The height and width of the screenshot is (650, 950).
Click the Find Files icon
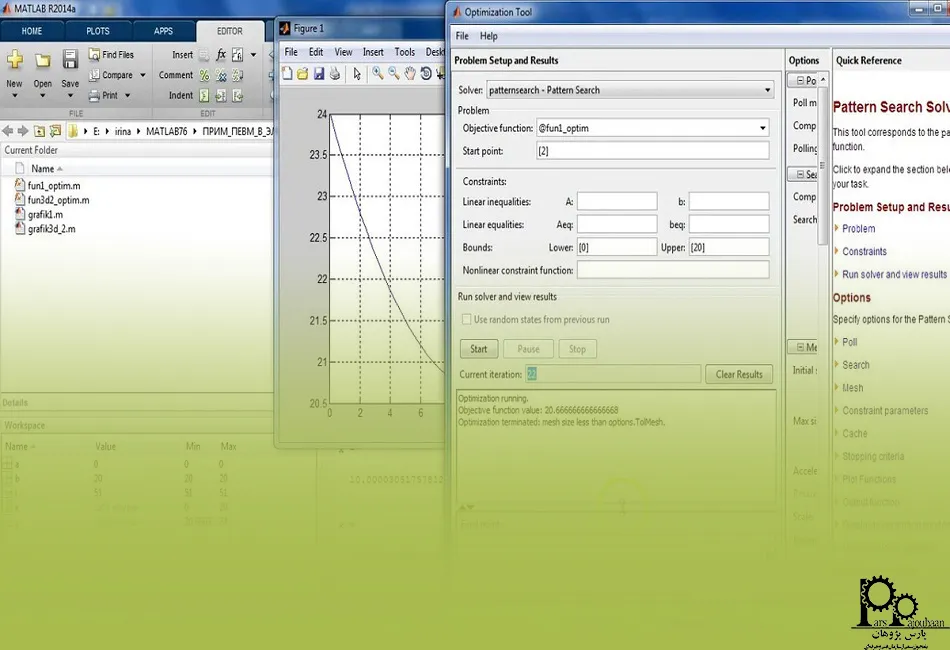[x=94, y=55]
